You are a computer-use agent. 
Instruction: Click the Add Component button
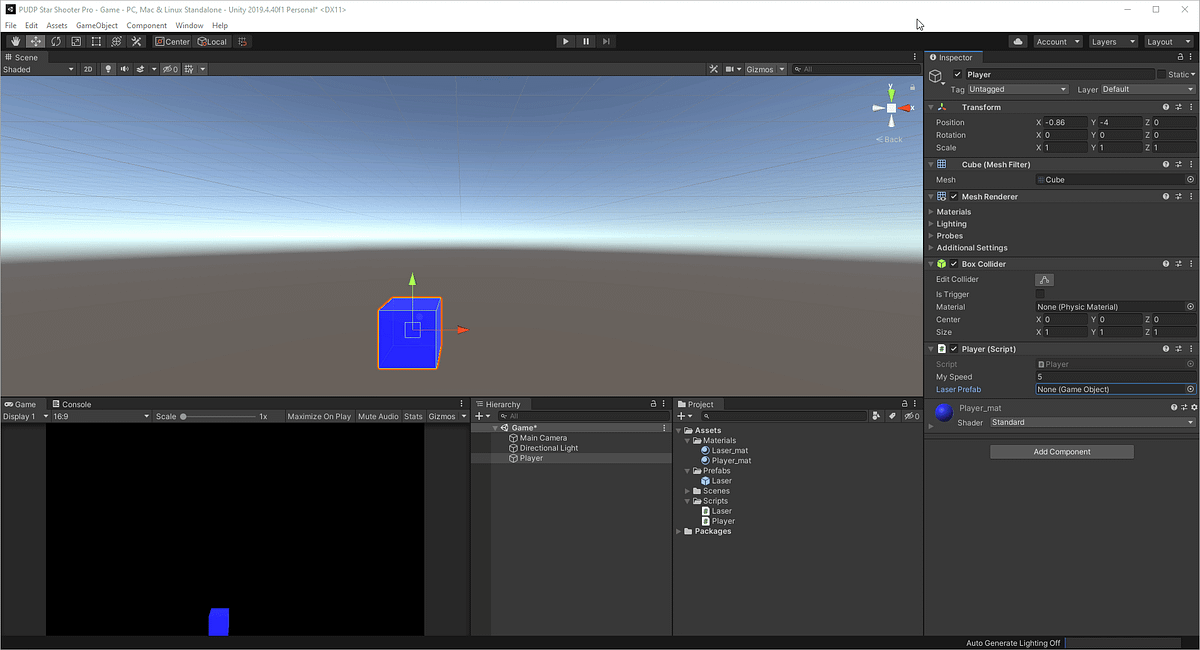[1061, 451]
